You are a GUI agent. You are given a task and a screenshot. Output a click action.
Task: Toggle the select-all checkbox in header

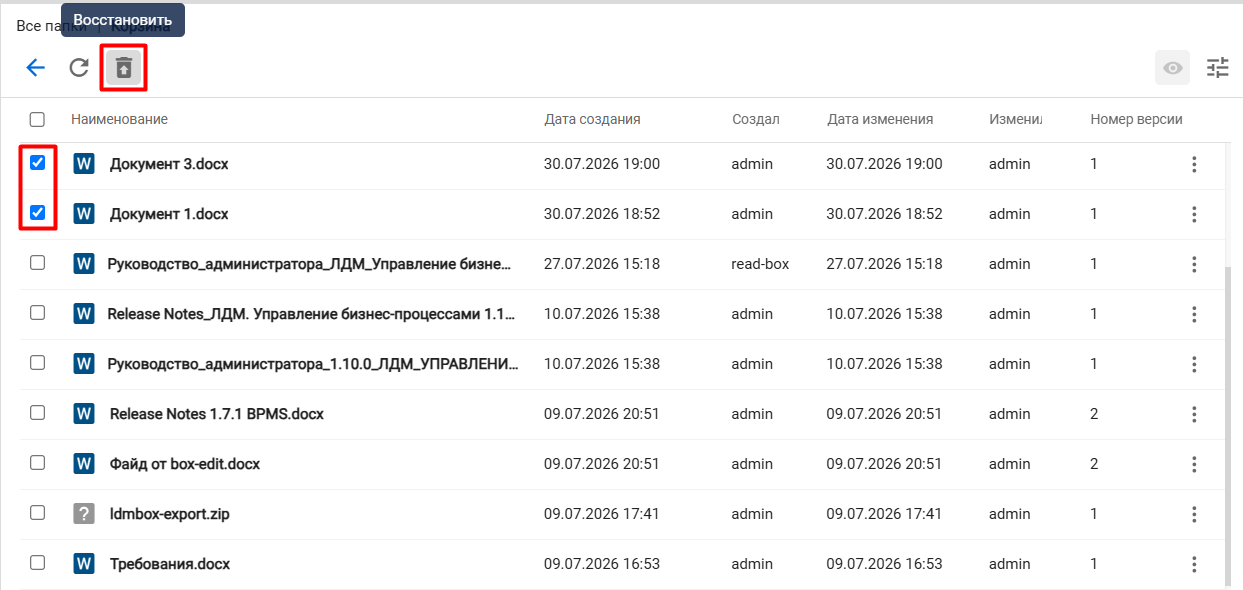click(37, 119)
